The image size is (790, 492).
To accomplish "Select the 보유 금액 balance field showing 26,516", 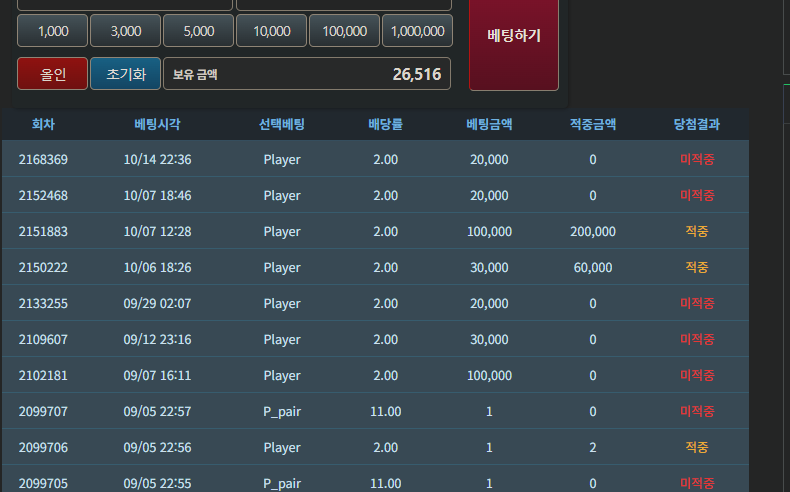I will coord(307,74).
